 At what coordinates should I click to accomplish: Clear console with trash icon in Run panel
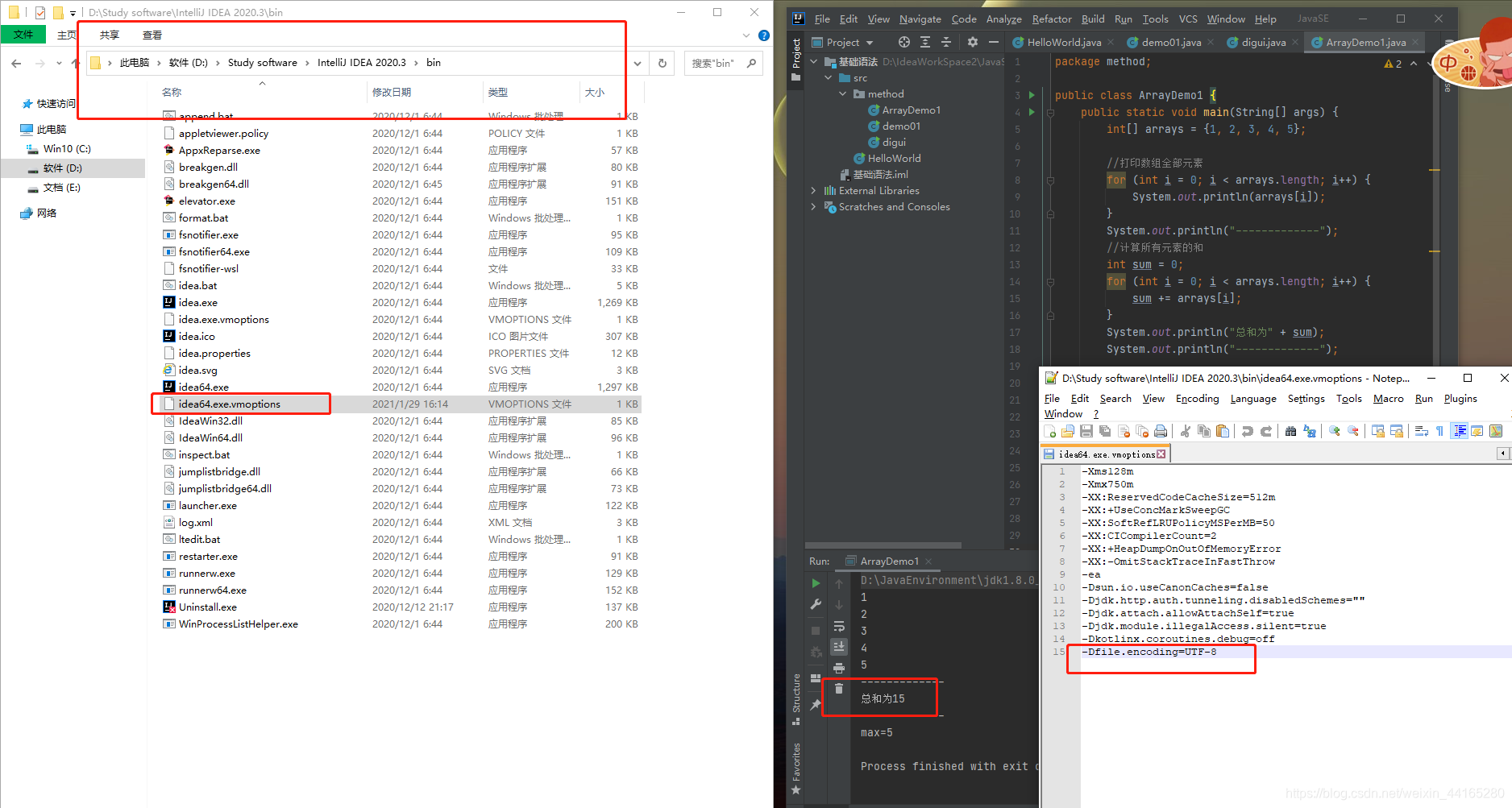click(x=839, y=689)
